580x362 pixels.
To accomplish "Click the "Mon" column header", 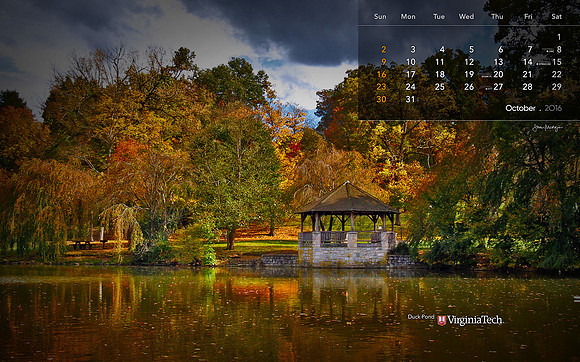I will [408, 17].
